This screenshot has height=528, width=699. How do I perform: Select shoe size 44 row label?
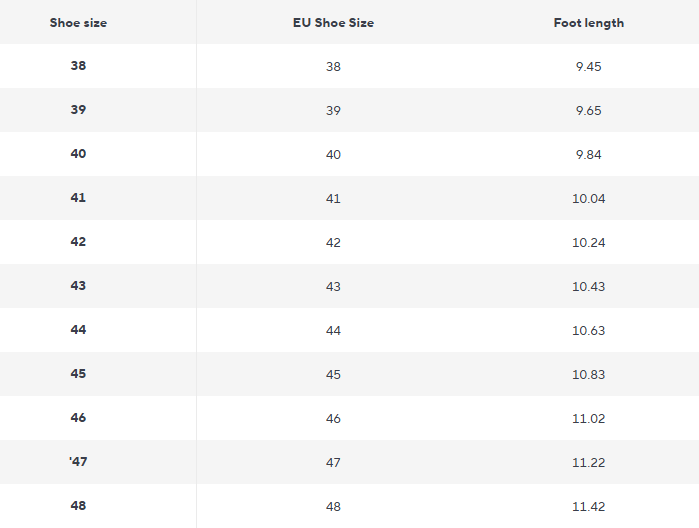coord(78,330)
